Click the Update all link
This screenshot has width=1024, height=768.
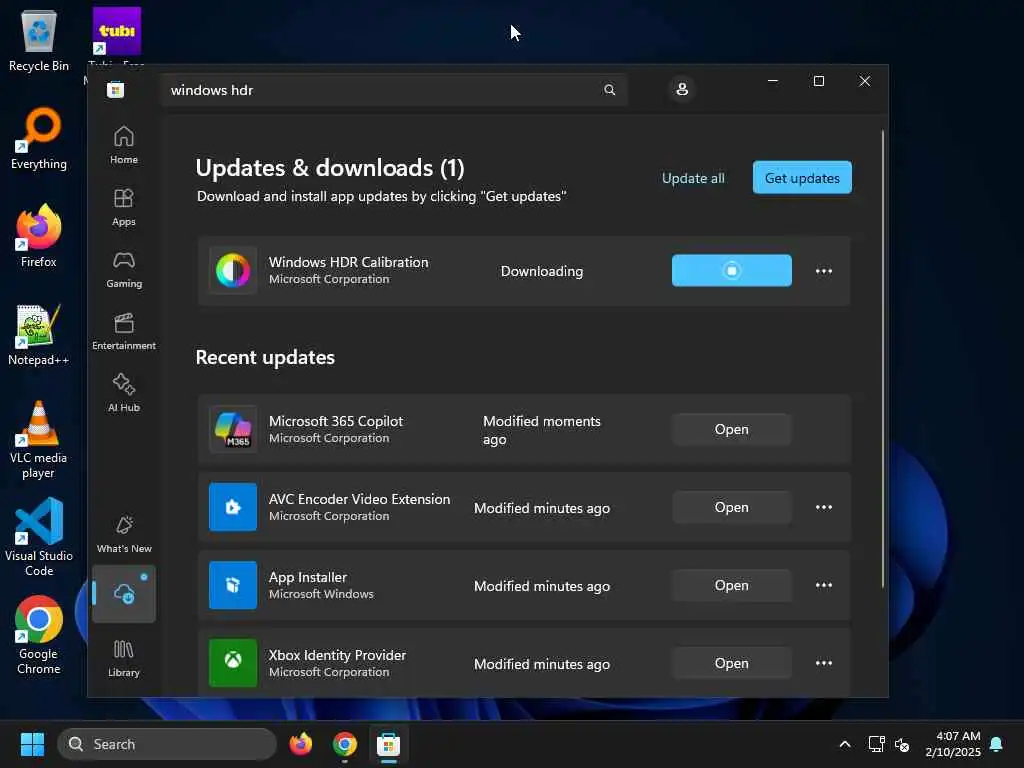point(693,178)
